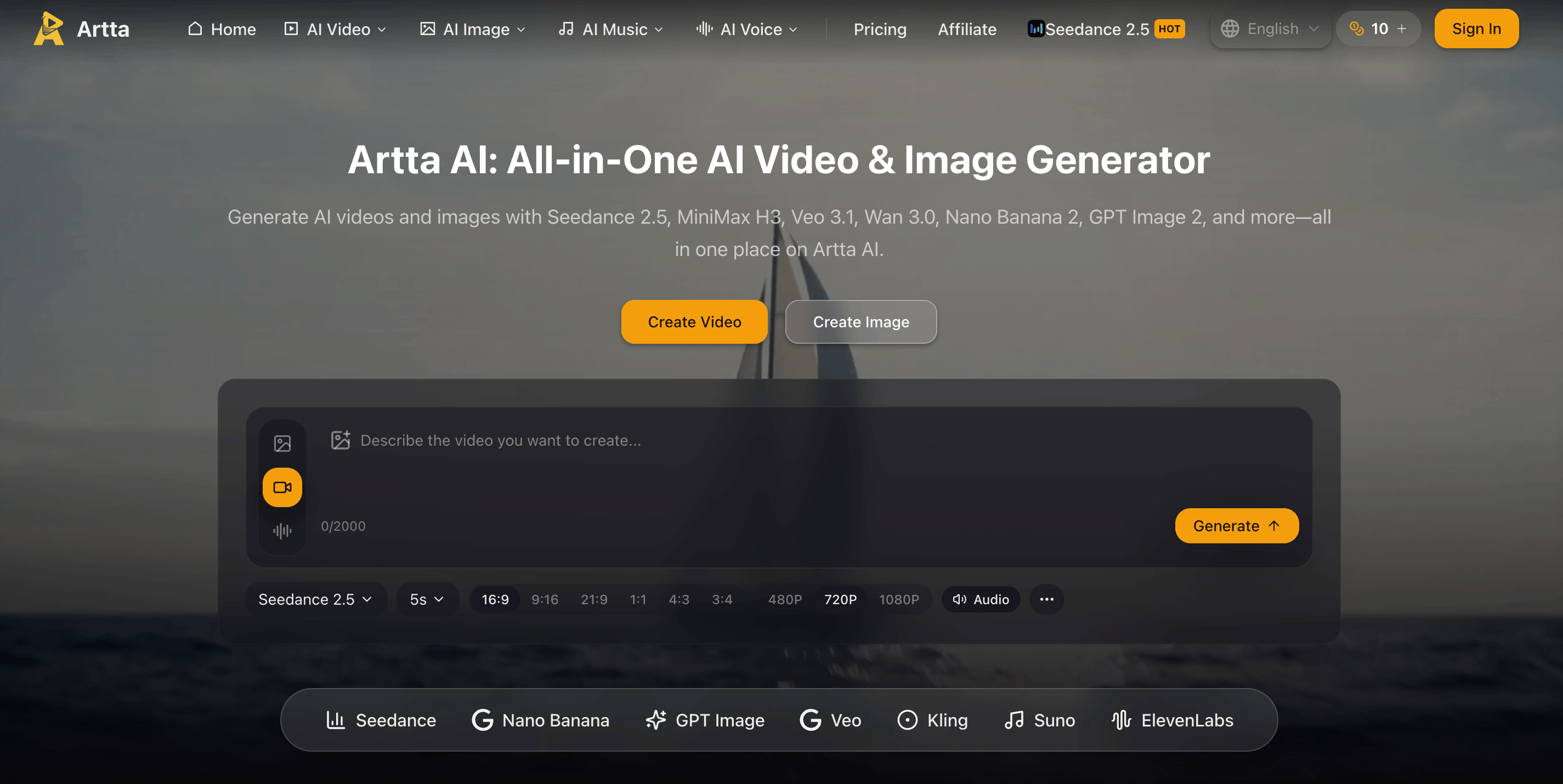Viewport: 1563px width, 784px height.
Task: Expand the AI Video menu
Action: [x=336, y=29]
